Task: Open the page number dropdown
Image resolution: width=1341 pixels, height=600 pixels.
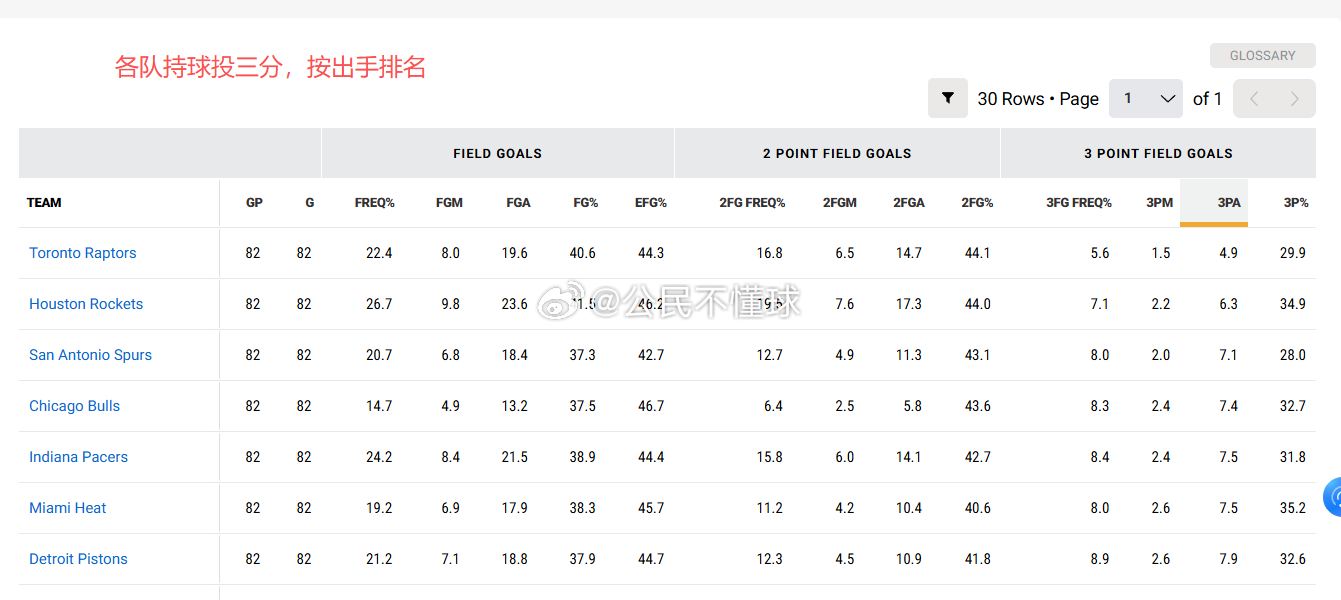Action: [1146, 99]
